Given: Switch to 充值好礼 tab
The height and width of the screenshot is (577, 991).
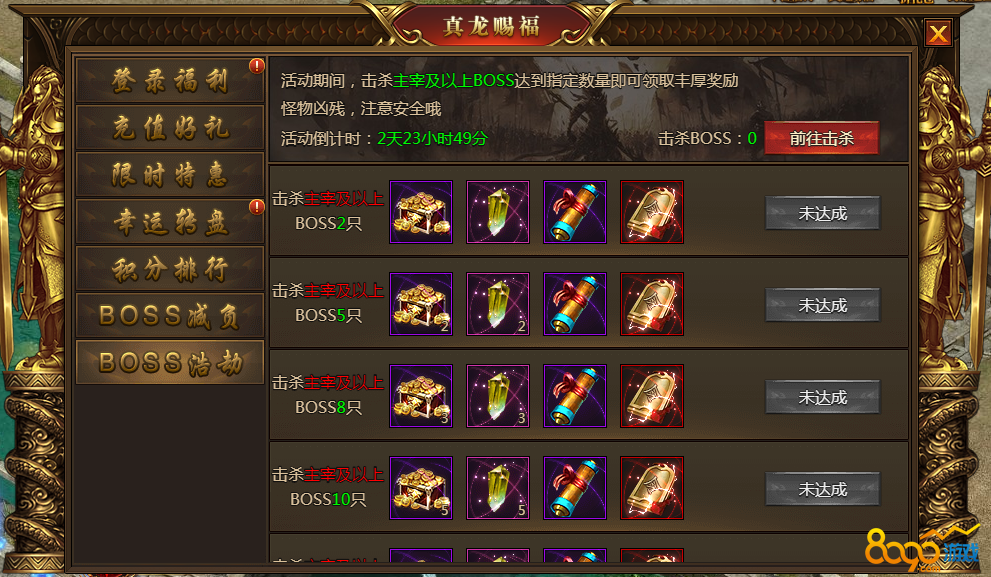Looking at the screenshot, I should point(170,128).
